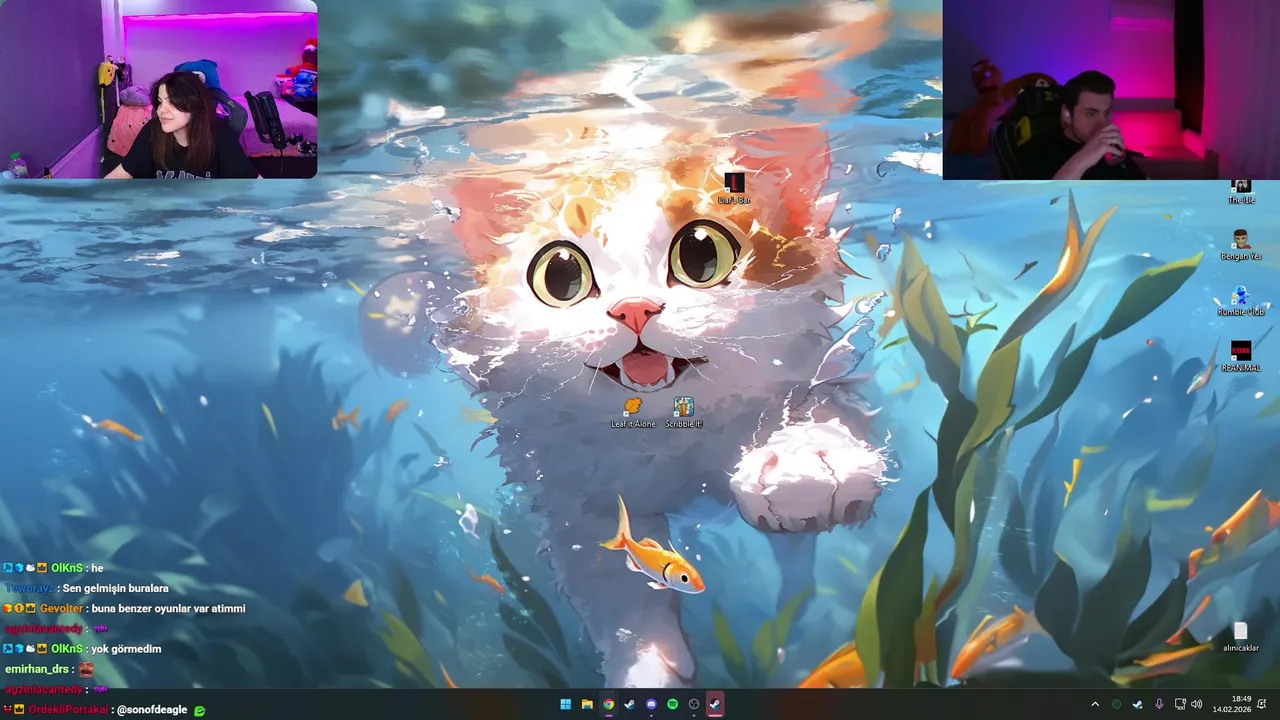Click the '@sonofdeagle' chat mention

pyautogui.click(x=152, y=709)
